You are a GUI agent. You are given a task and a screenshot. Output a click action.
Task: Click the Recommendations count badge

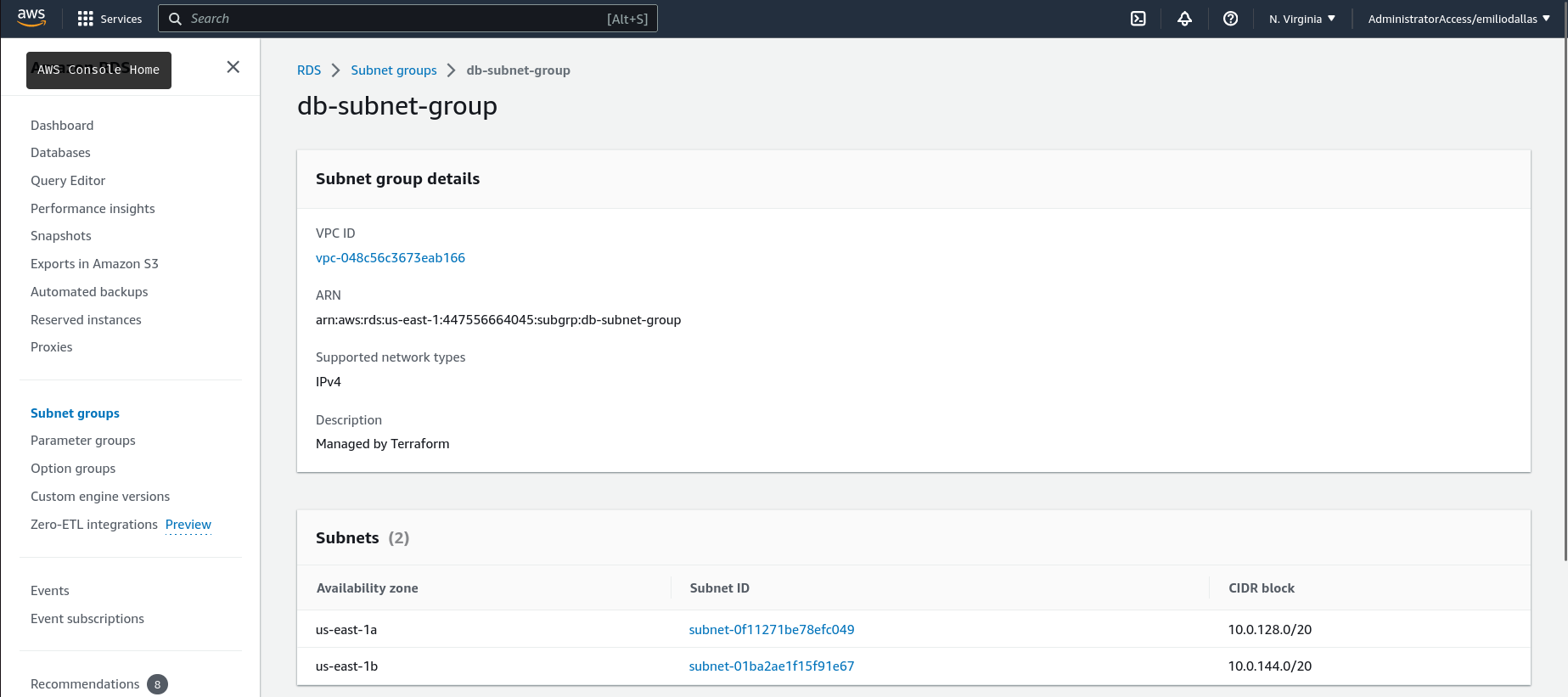[157, 684]
